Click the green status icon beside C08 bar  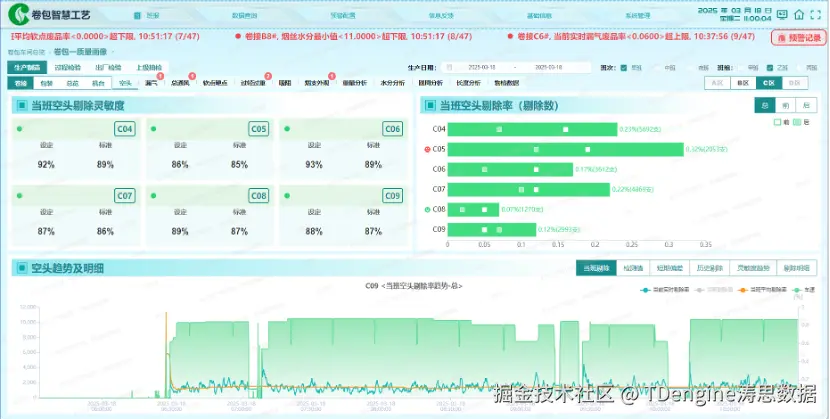(x=428, y=209)
